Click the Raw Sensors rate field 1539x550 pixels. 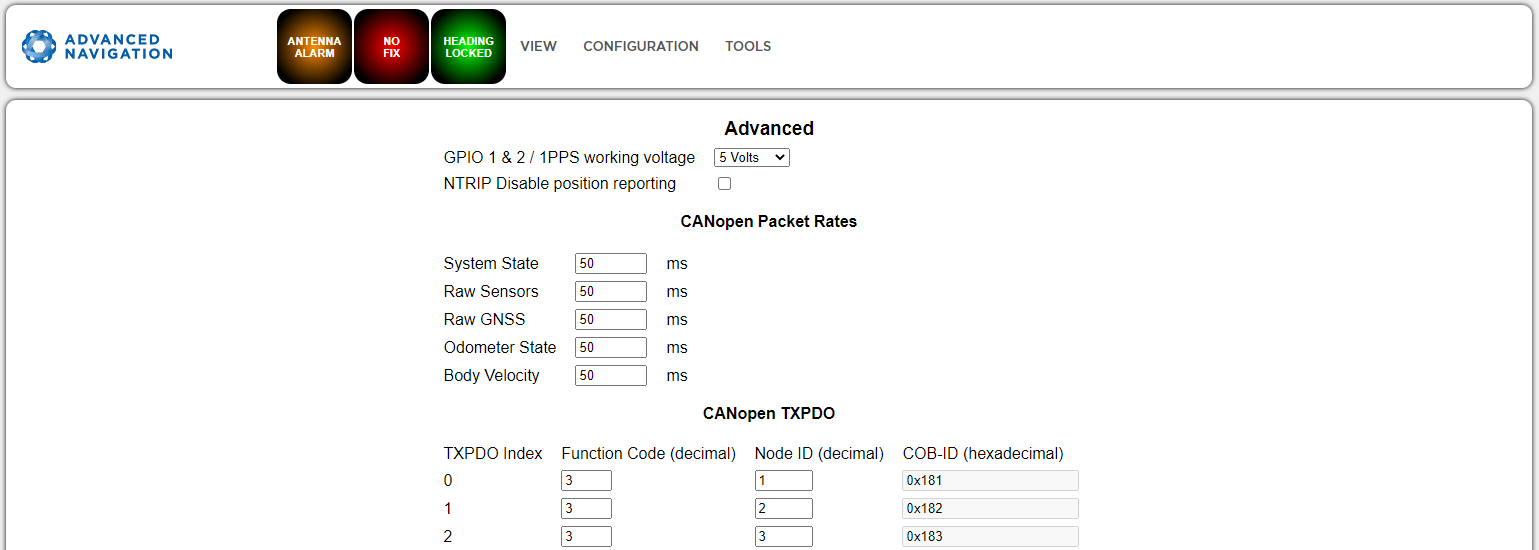610,292
